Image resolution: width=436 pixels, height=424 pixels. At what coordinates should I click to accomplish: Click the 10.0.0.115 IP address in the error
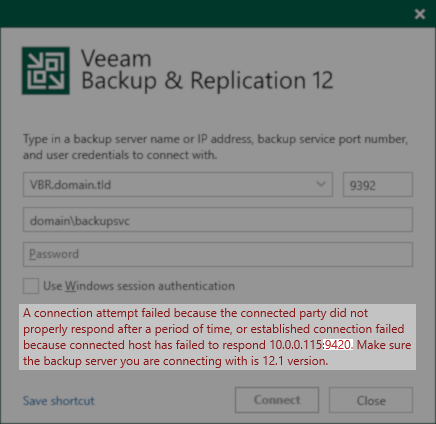coord(296,345)
